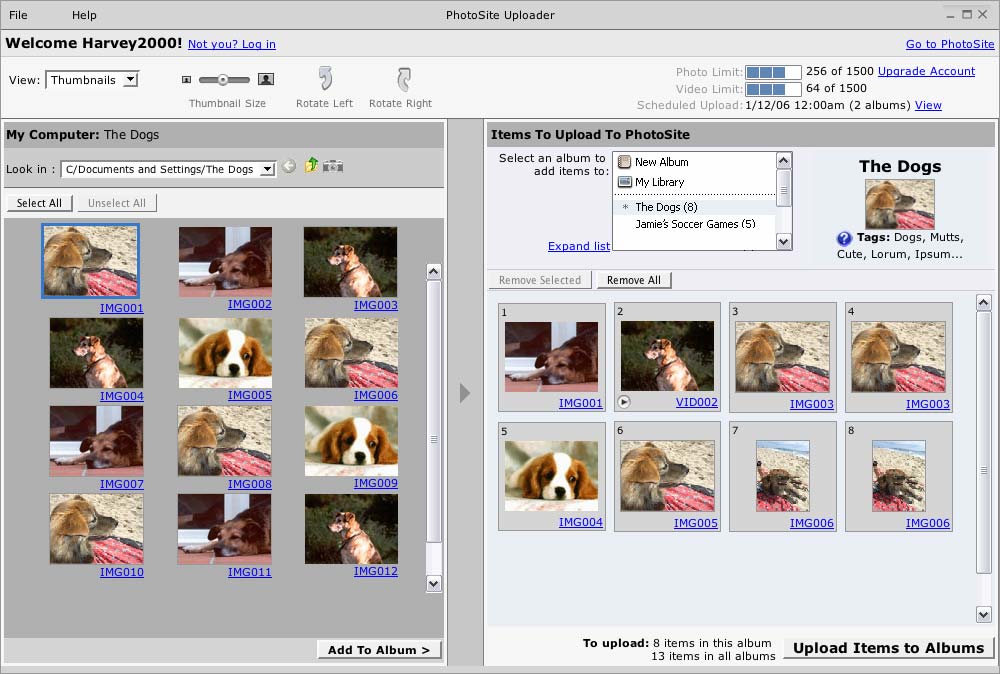This screenshot has width=1000, height=674.
Task: Click The Dogs album cover thumbnail
Action: (x=899, y=204)
